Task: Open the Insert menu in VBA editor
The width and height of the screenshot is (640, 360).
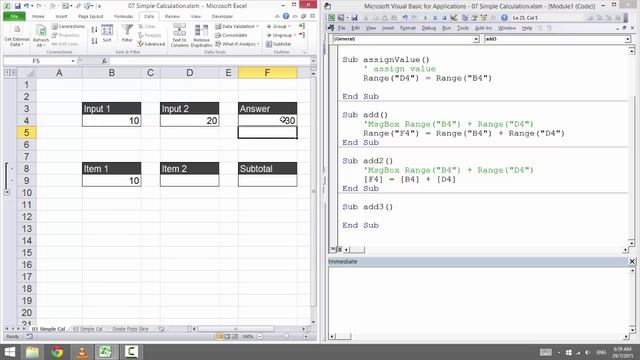Action: pyautogui.click(x=388, y=28)
